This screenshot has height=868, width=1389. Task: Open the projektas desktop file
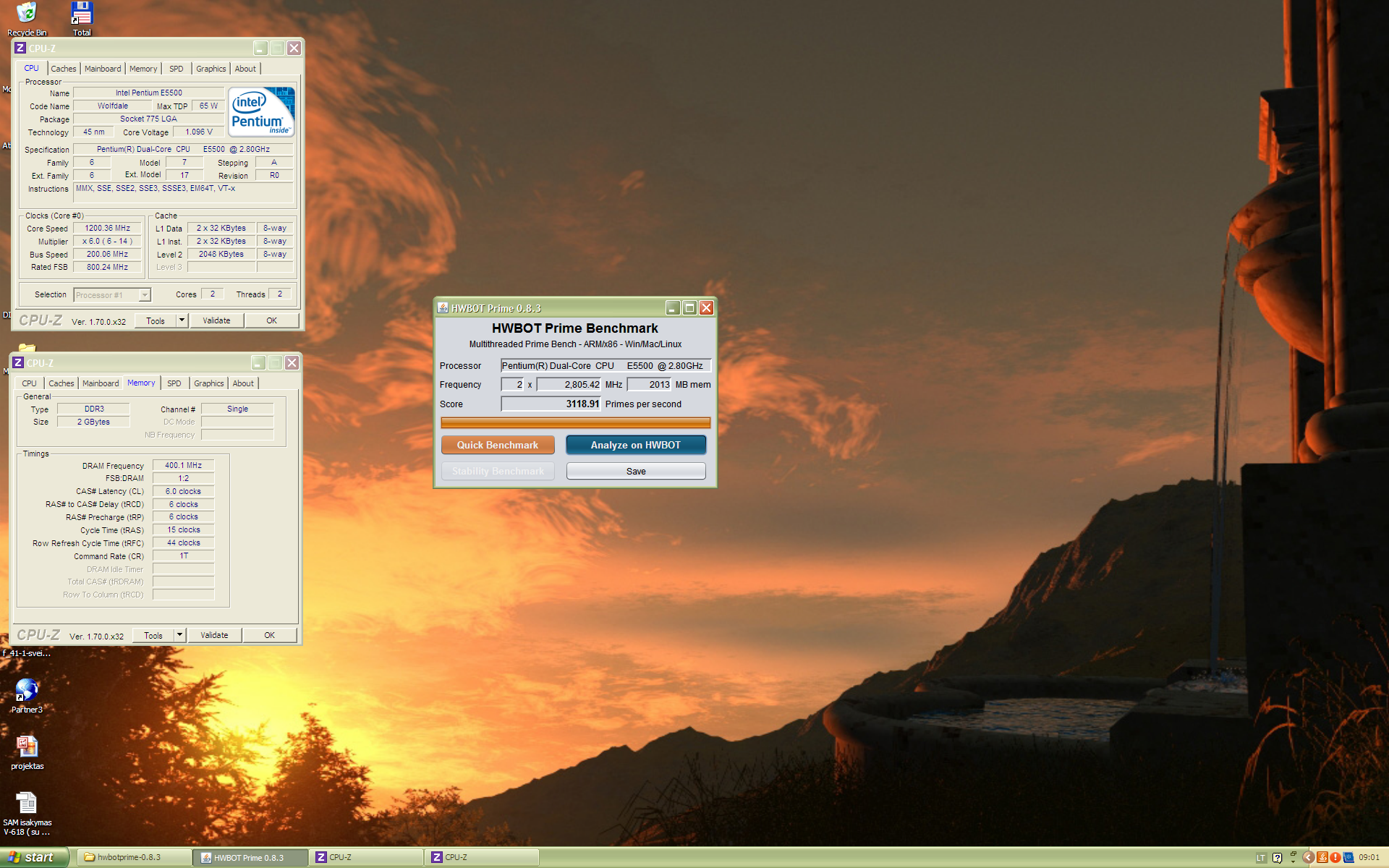(x=27, y=752)
